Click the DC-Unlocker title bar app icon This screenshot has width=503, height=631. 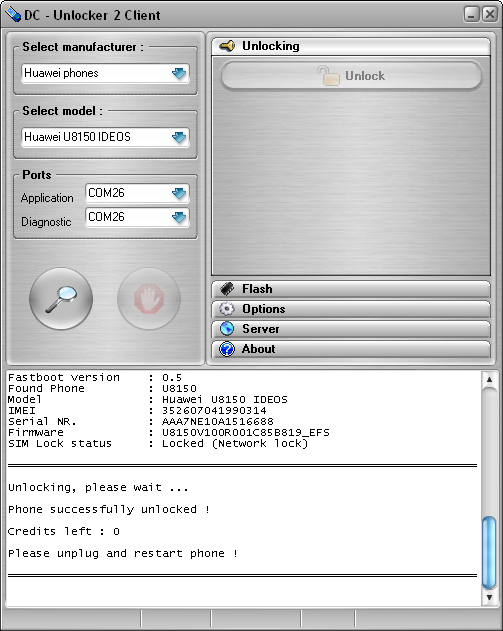[13, 15]
